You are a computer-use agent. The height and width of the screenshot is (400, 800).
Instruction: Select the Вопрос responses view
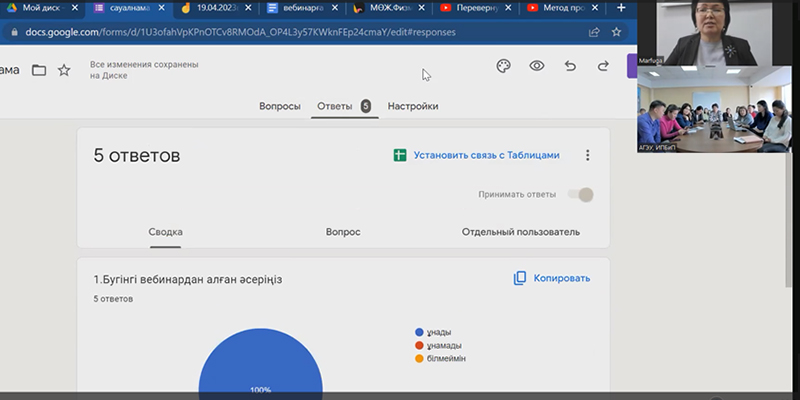[x=343, y=232]
